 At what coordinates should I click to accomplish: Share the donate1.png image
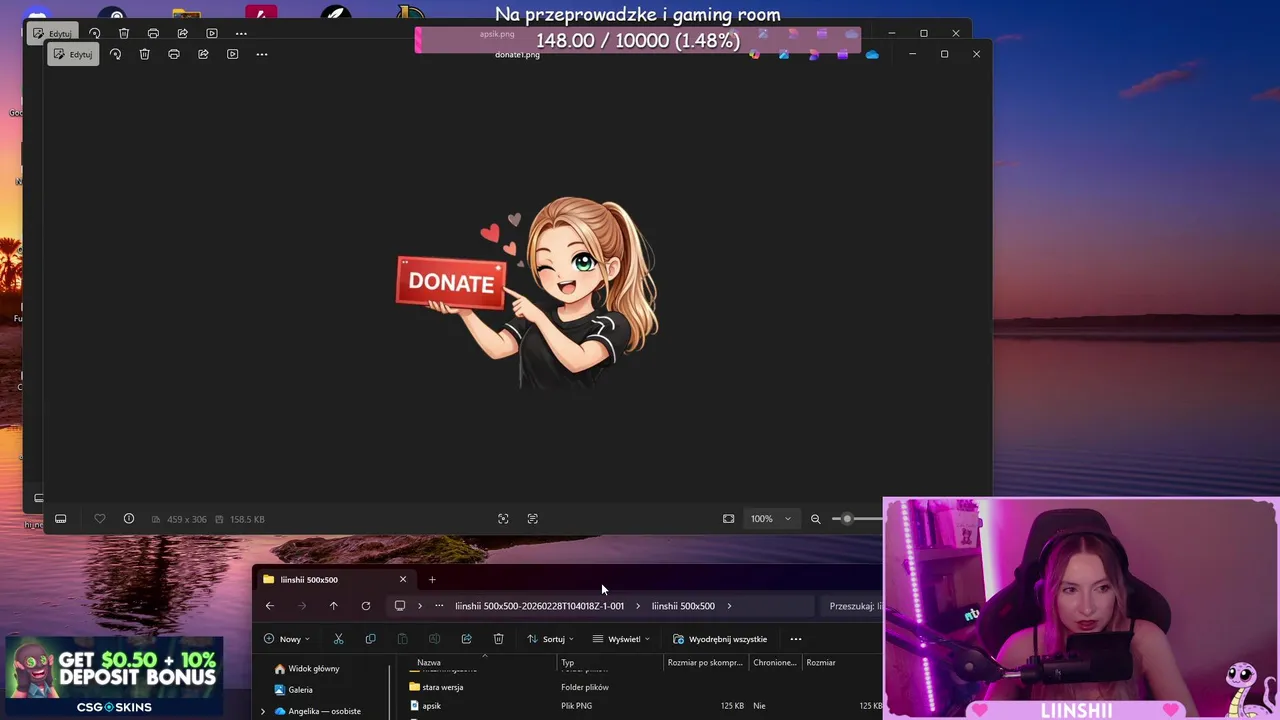coord(203,54)
